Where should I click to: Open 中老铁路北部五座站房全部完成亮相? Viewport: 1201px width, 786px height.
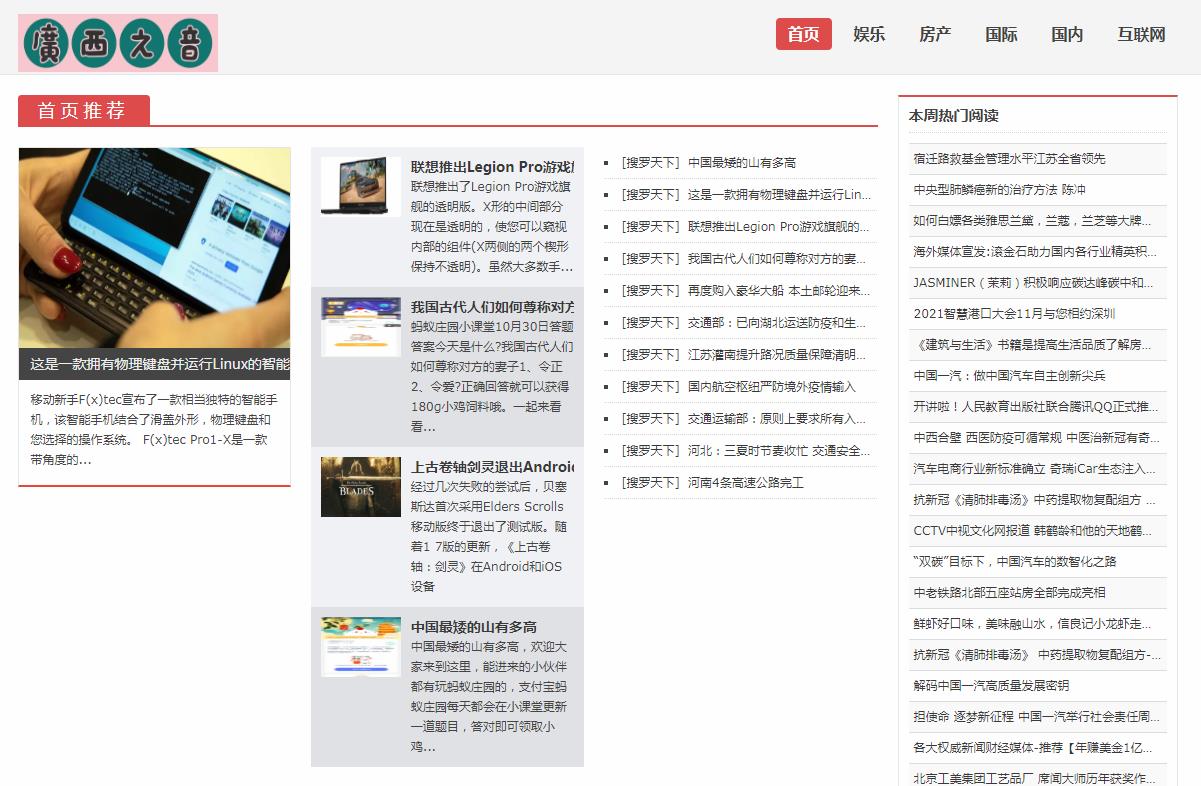tap(1009, 593)
